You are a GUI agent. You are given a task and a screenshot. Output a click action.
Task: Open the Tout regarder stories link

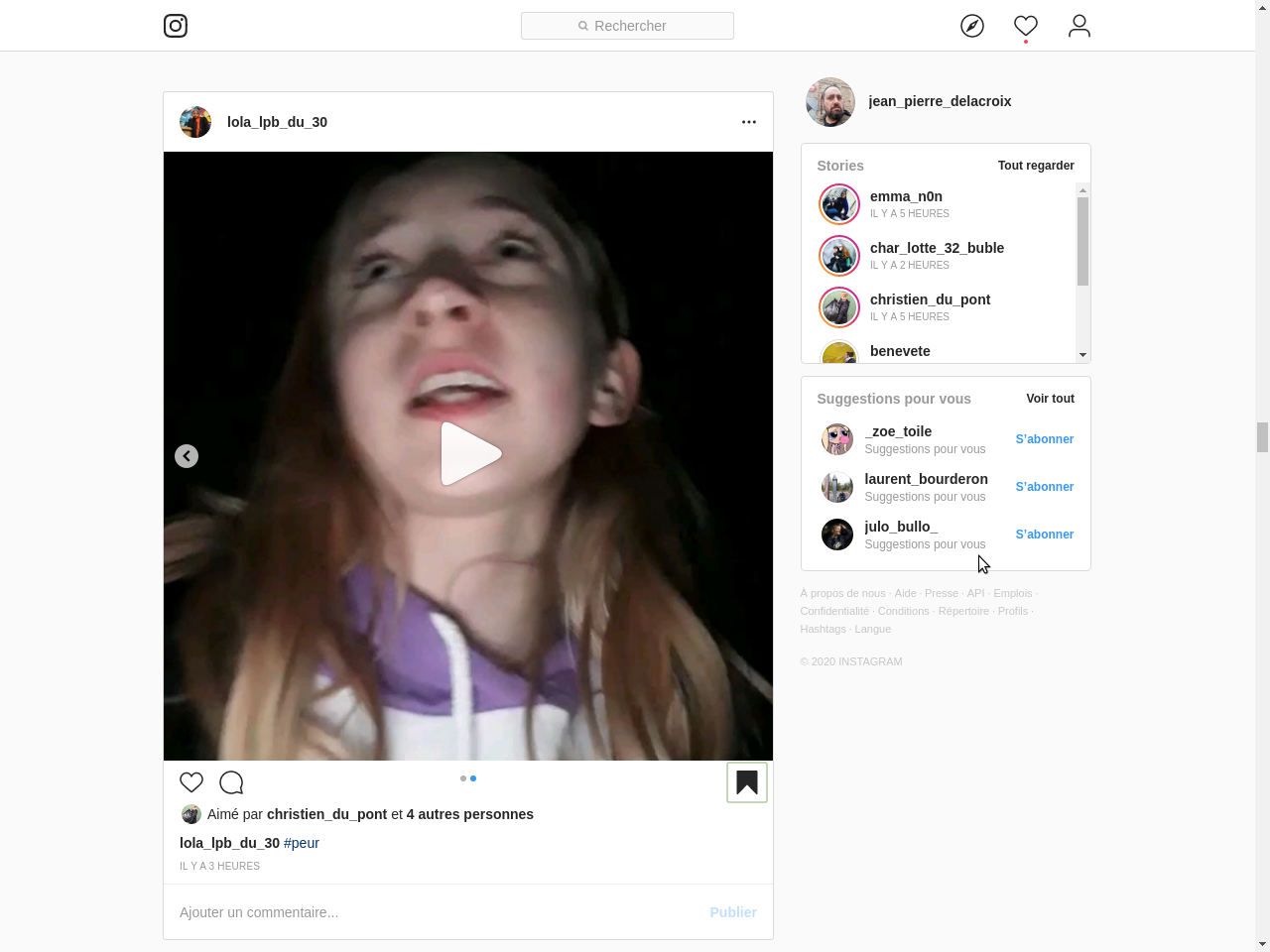[1036, 166]
